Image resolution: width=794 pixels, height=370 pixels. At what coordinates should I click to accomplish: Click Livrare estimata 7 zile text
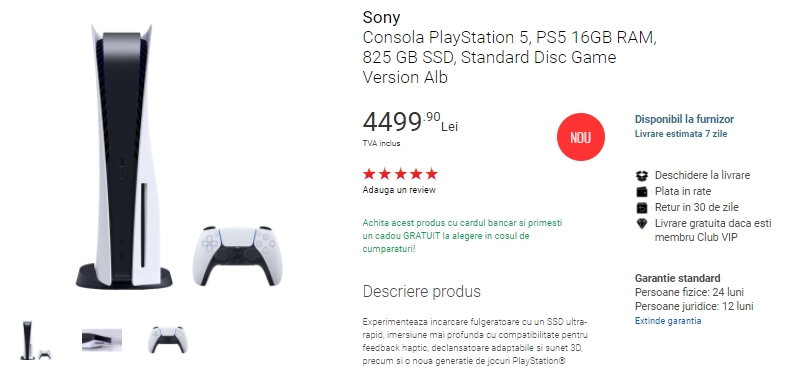coord(681,134)
